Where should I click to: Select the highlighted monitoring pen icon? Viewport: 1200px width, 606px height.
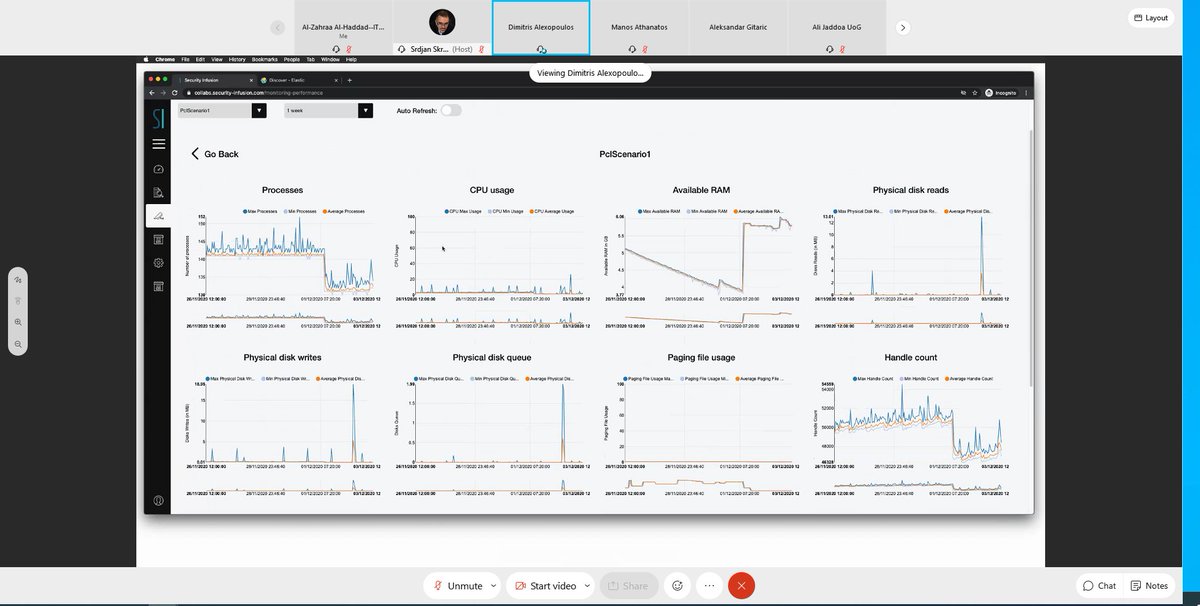158,215
